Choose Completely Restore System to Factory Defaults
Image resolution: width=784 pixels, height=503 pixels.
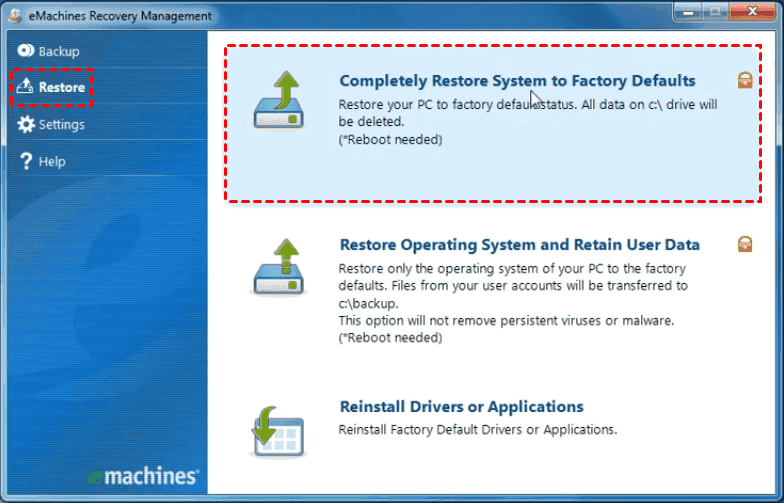517,80
